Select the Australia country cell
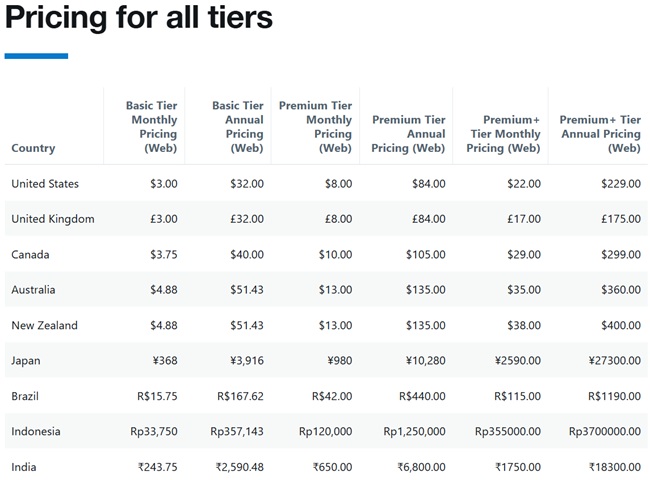Image resolution: width=650 pixels, height=480 pixels. pyautogui.click(x=33, y=290)
